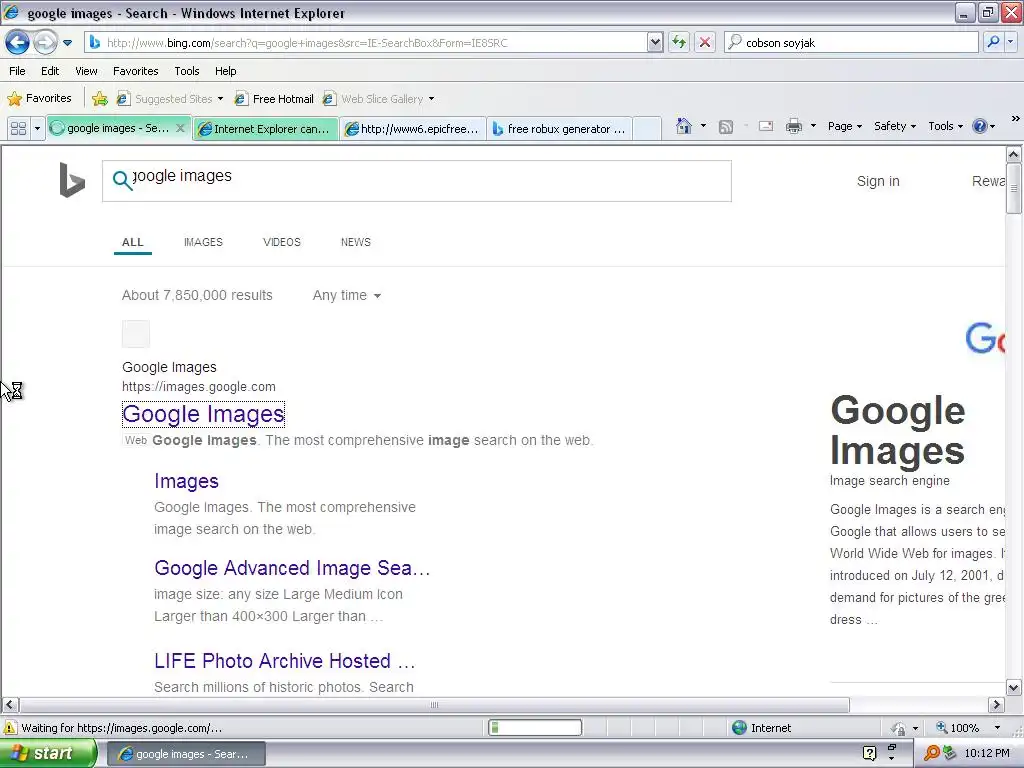Screen dimensions: 1024x768
Task: Click the Read Mail icon
Action: pyautogui.click(x=766, y=126)
